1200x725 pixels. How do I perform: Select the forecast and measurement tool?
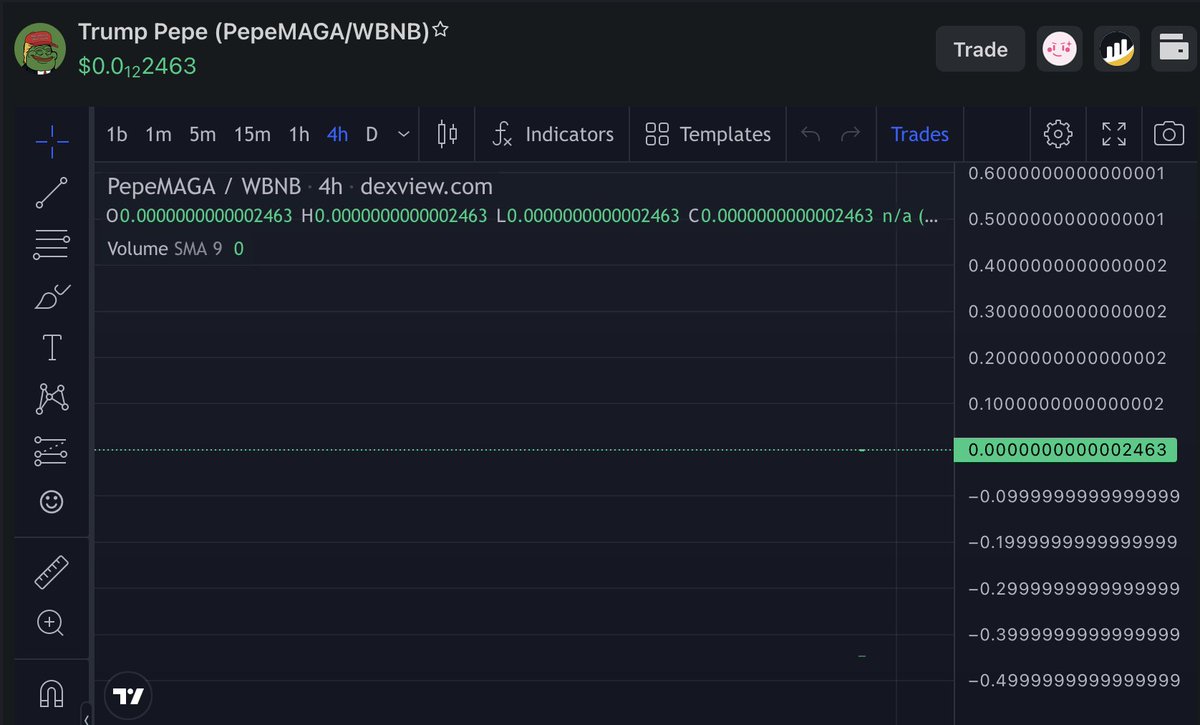pyautogui.click(x=52, y=451)
